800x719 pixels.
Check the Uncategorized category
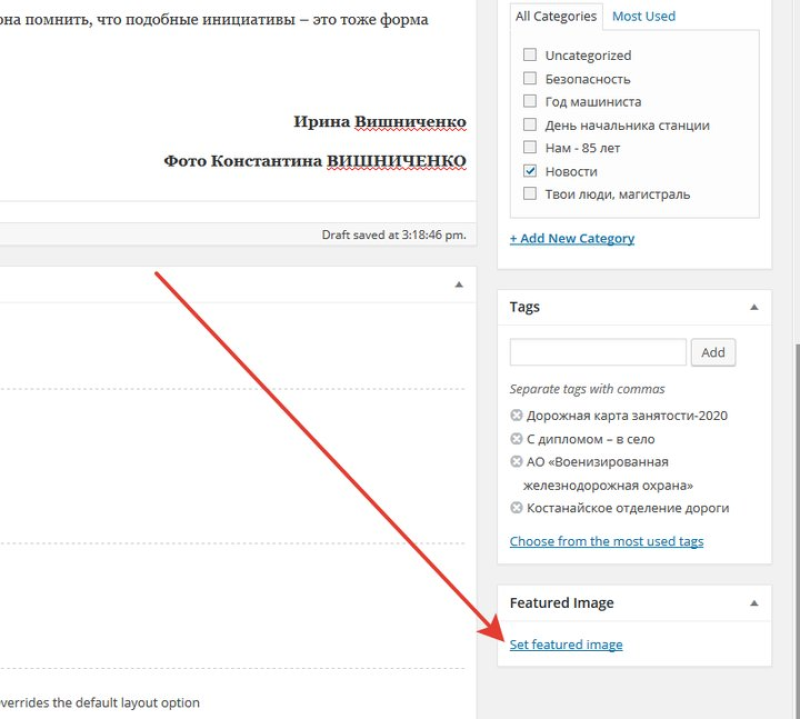[530, 55]
